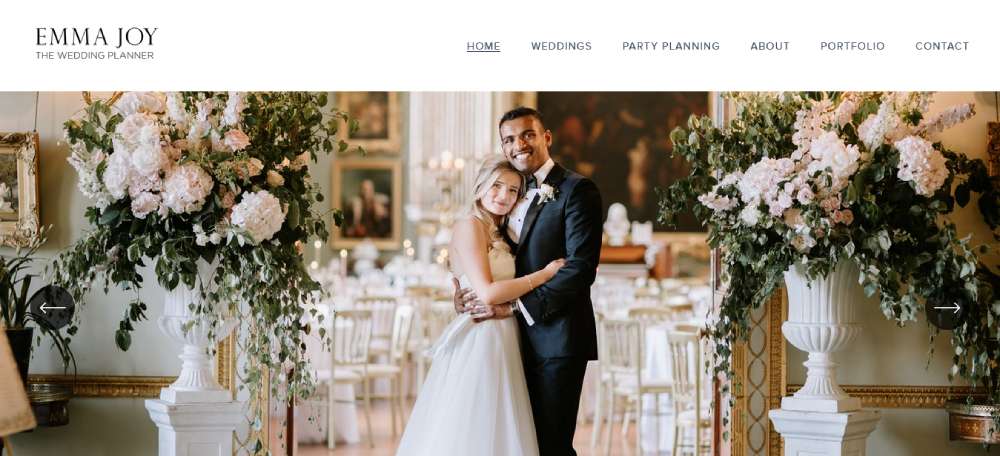Click the framed portrait painting behind couple
The width and height of the screenshot is (1000, 456).
tap(367, 203)
